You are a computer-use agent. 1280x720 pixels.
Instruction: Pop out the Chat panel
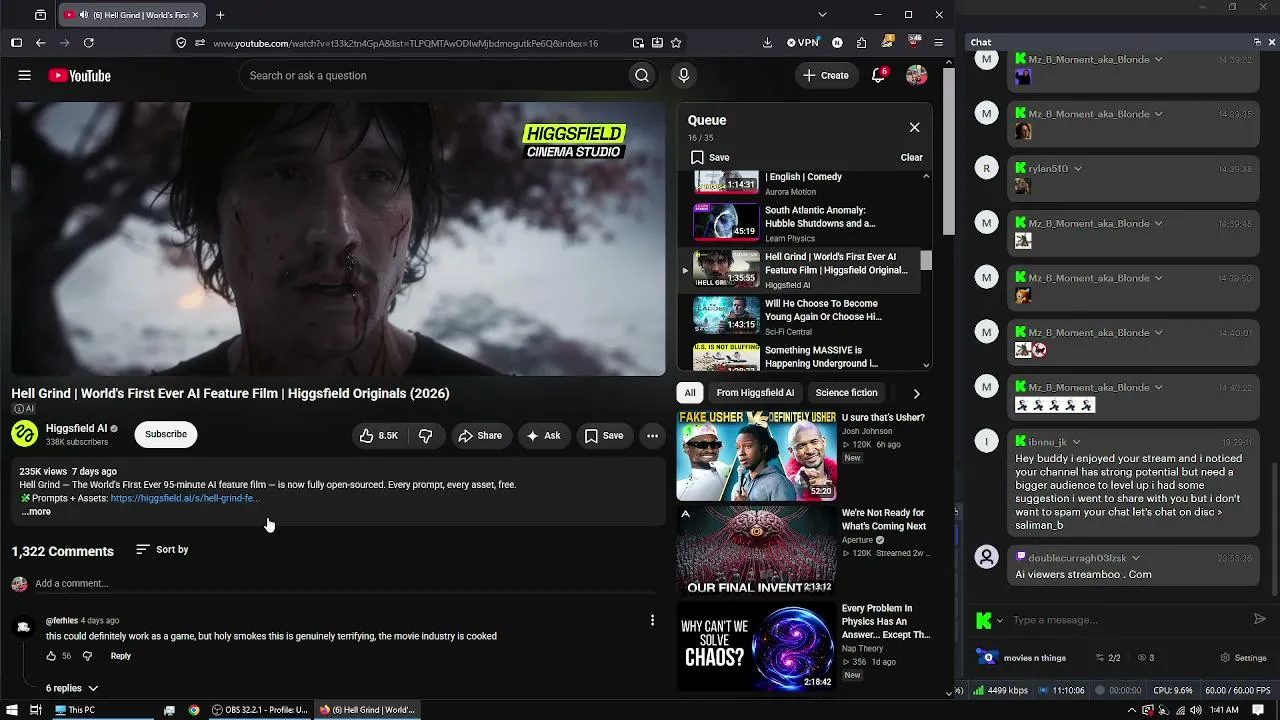click(x=1257, y=42)
